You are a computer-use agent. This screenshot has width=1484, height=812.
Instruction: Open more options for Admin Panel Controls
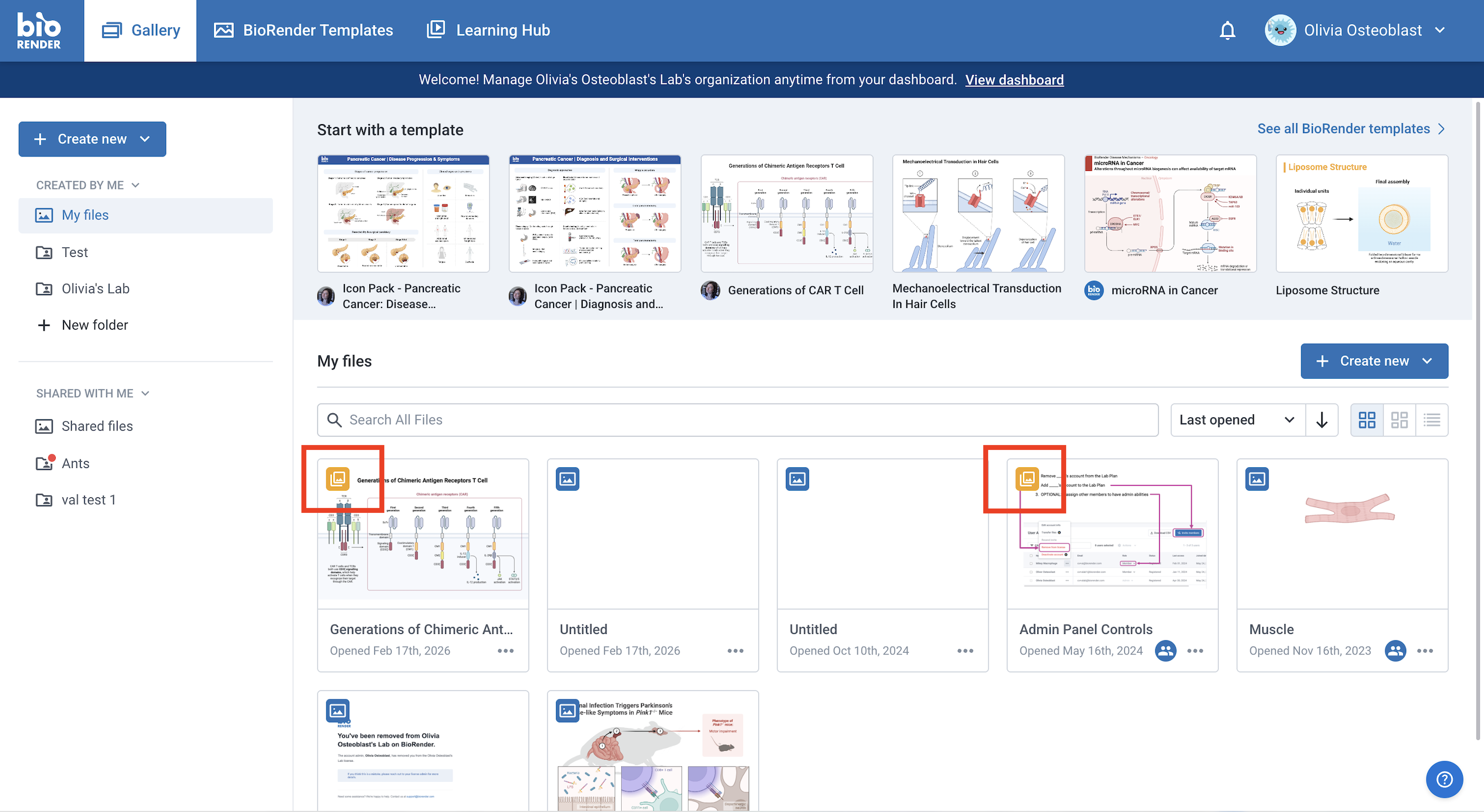tap(1195, 650)
